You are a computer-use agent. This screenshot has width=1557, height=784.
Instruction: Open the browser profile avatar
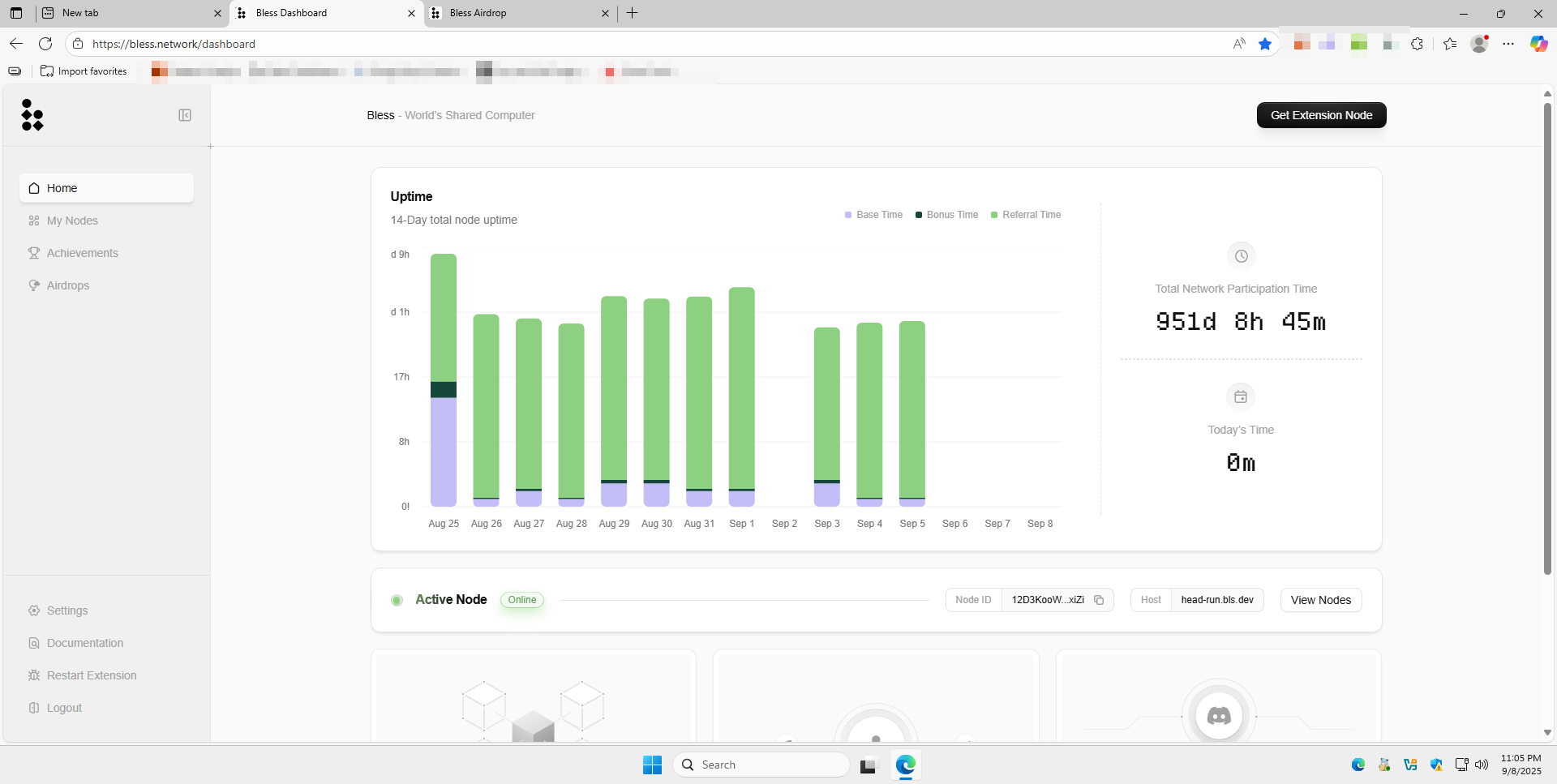point(1480,44)
